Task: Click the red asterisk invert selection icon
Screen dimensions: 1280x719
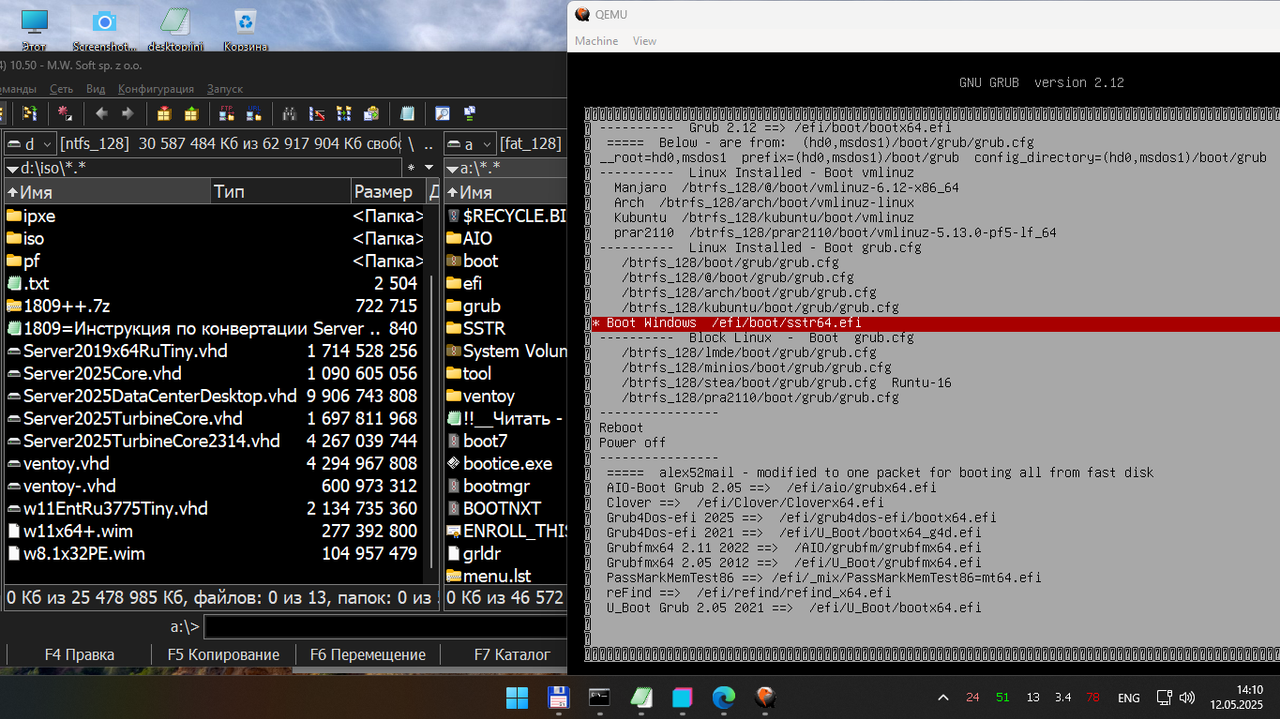Action: tap(65, 113)
